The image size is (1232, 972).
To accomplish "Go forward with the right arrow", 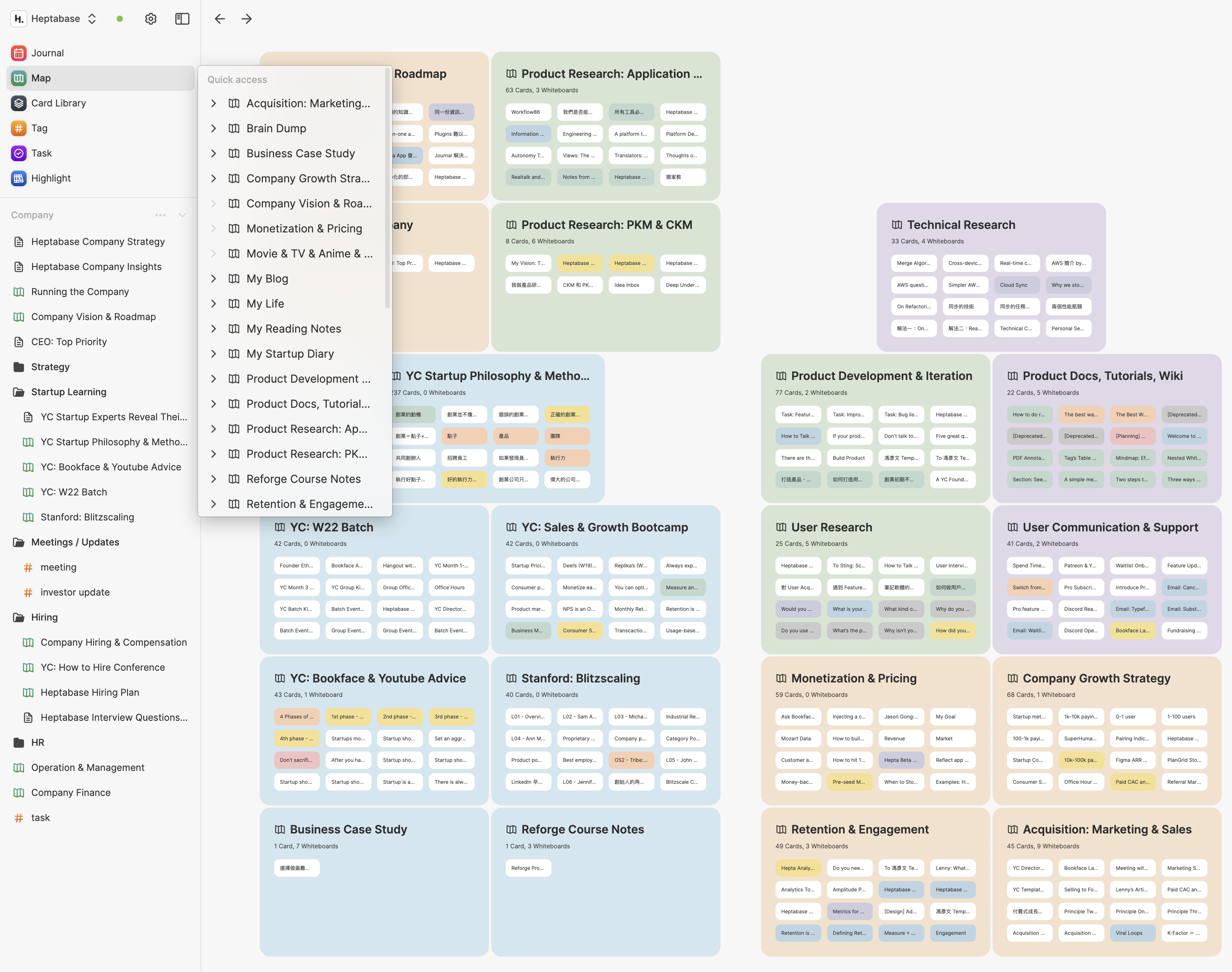I will (247, 19).
